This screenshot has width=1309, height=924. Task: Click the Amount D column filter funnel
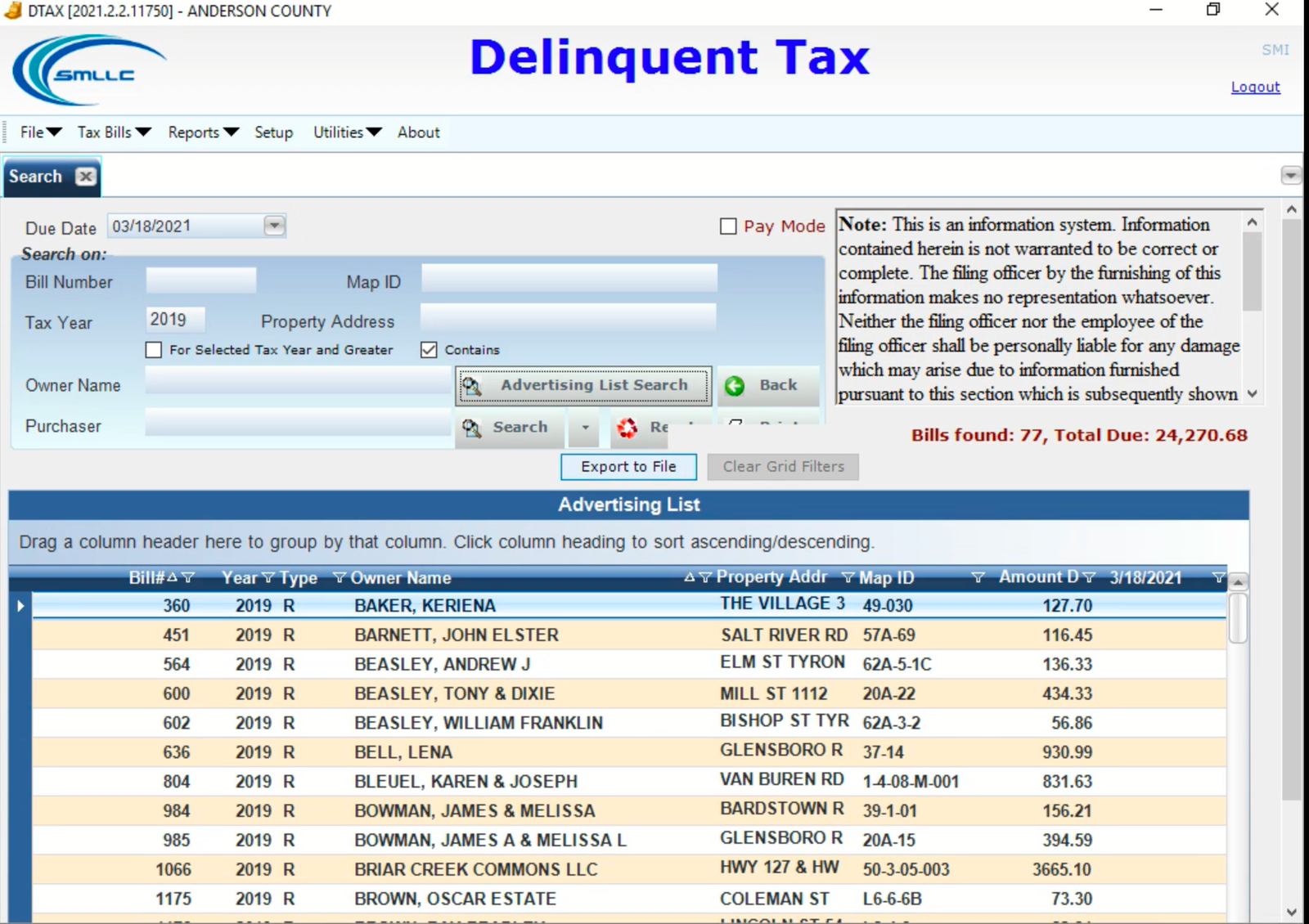(x=1089, y=578)
